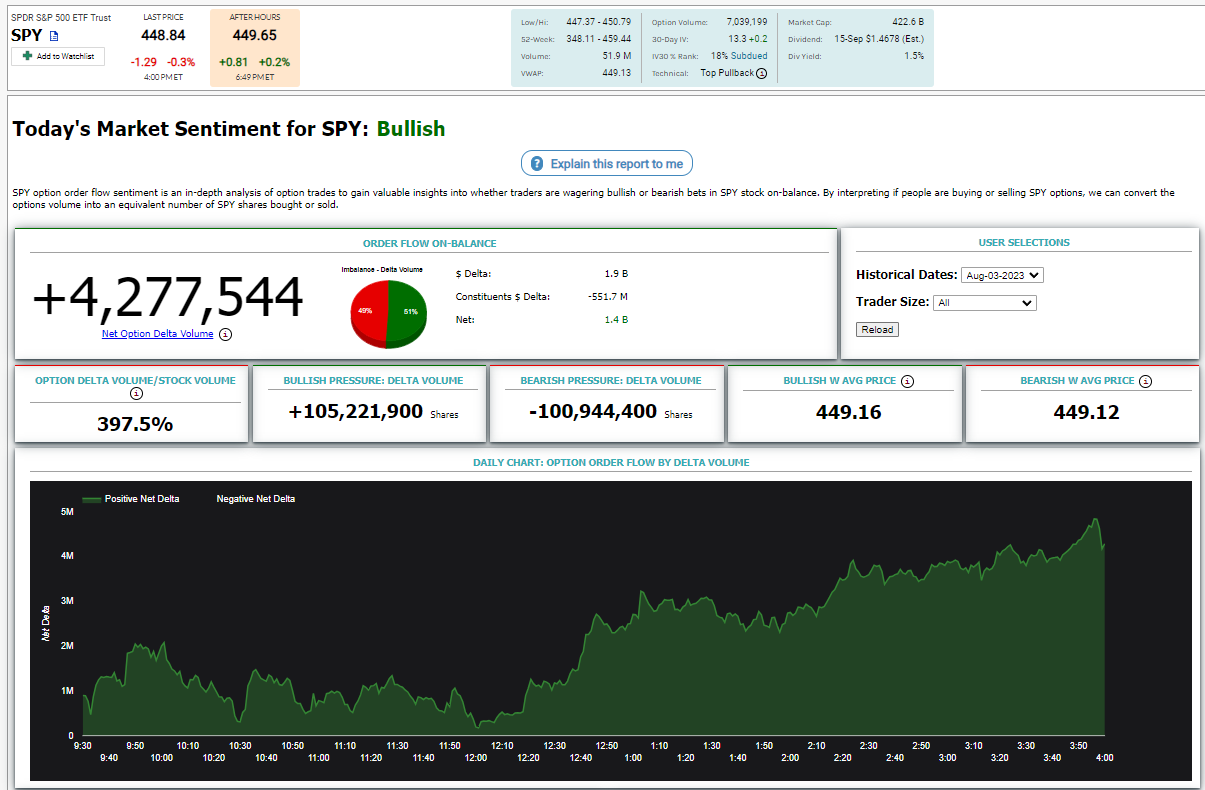Click the SPY ticker symbol
1205x790 pixels.
click(28, 35)
